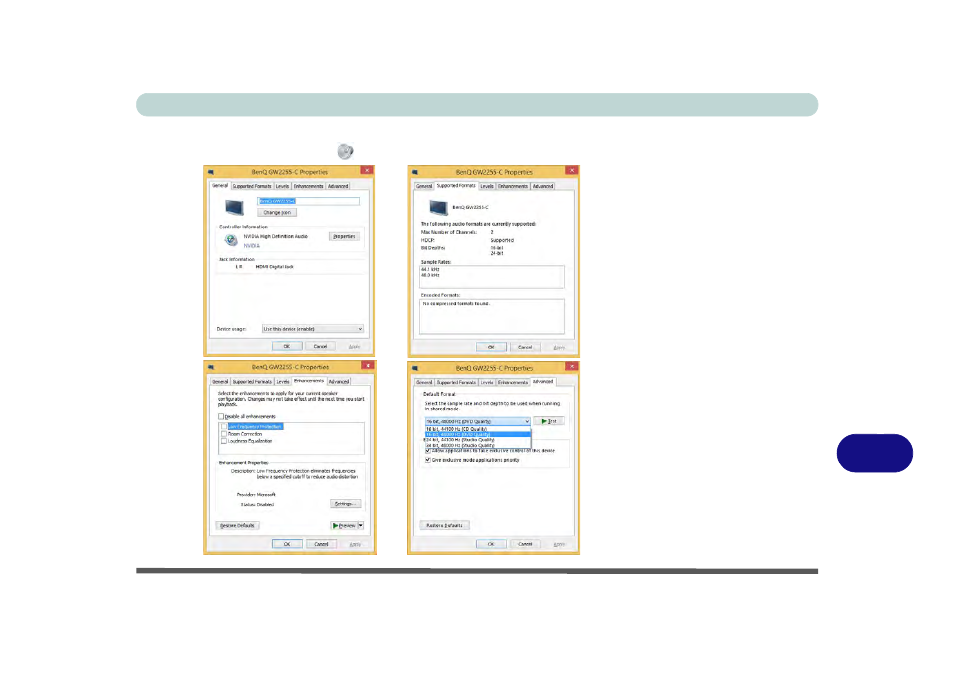Open the NVIDIA link under controller information
This screenshot has height=673, width=954.
[251, 246]
